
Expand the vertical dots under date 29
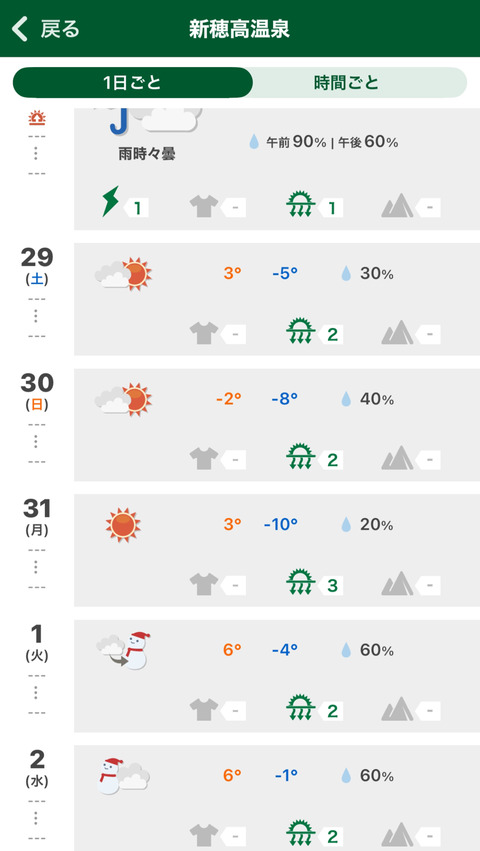click(36, 316)
